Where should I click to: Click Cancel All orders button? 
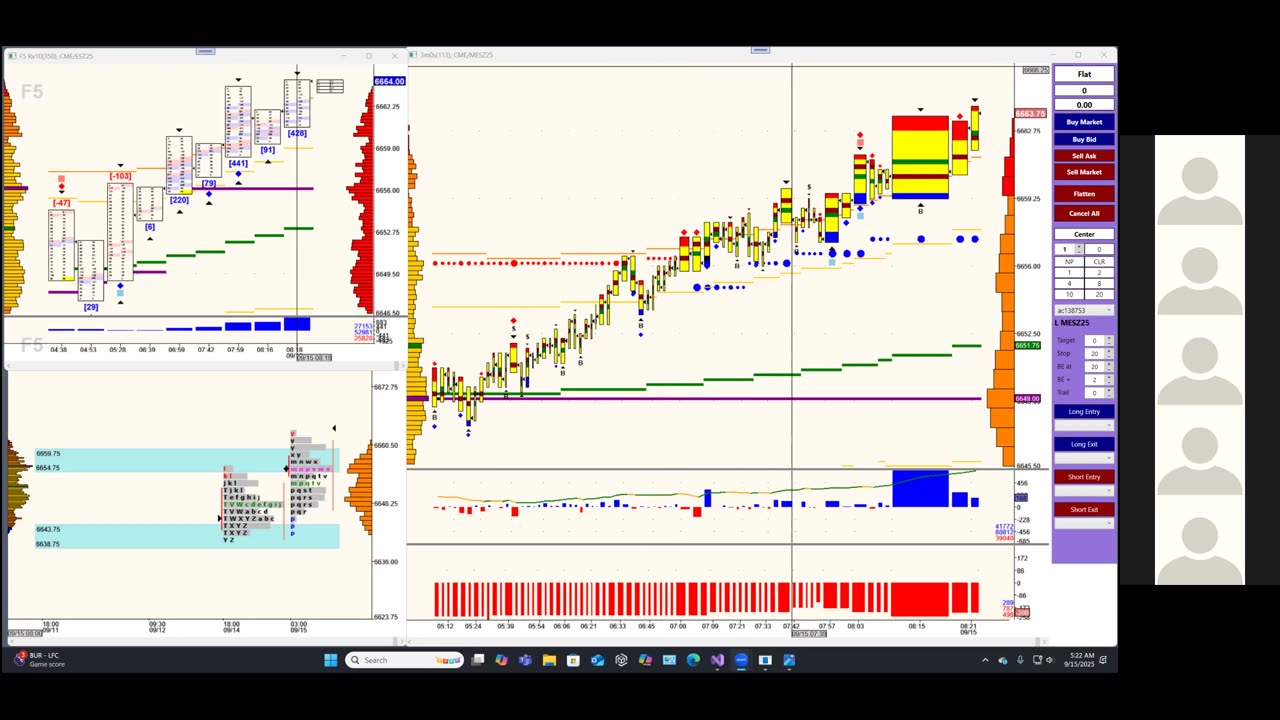coord(1084,213)
